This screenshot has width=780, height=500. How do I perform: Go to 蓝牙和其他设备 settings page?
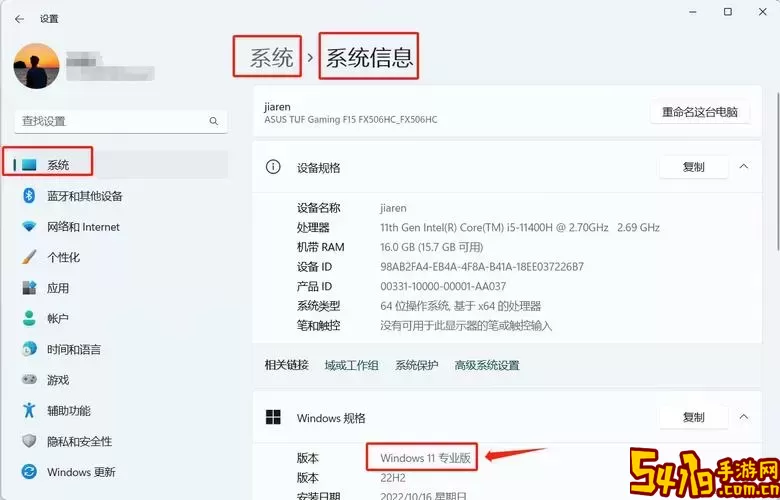85,196
